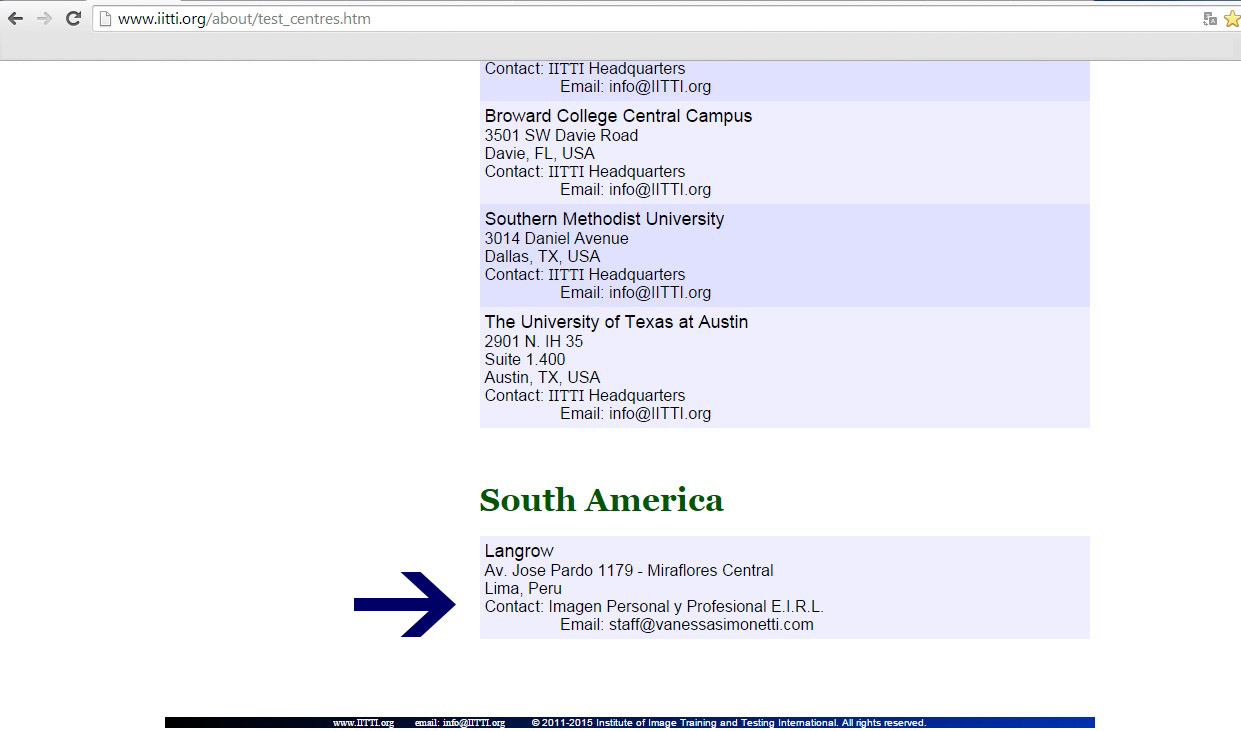Bookmark this page using the star icon

point(1232,18)
